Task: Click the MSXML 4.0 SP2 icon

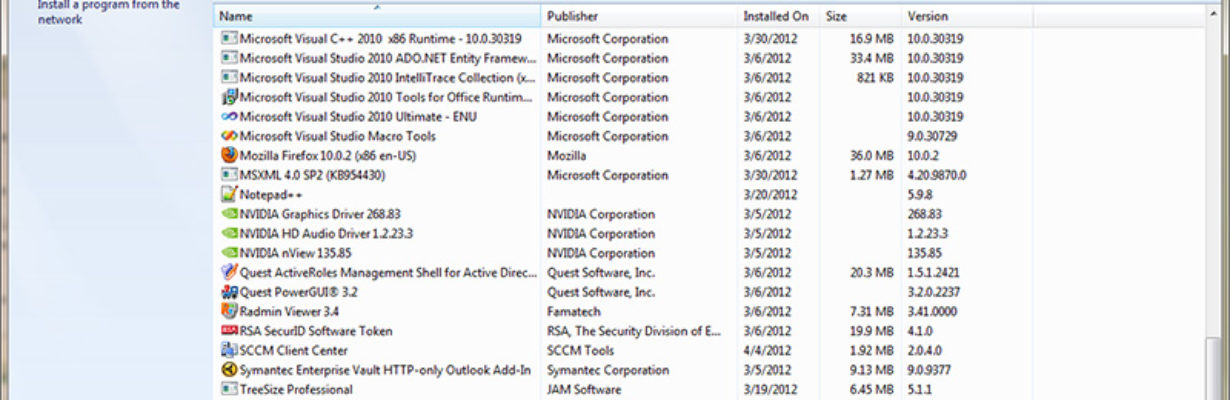Action: 229,175
